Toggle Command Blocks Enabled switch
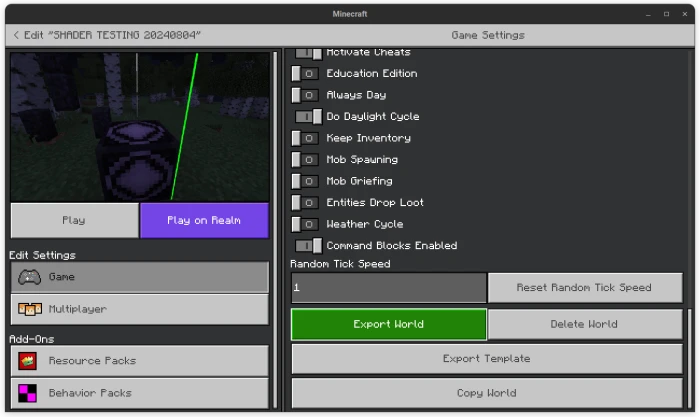Screen dimensions: 700x417 pos(308,246)
